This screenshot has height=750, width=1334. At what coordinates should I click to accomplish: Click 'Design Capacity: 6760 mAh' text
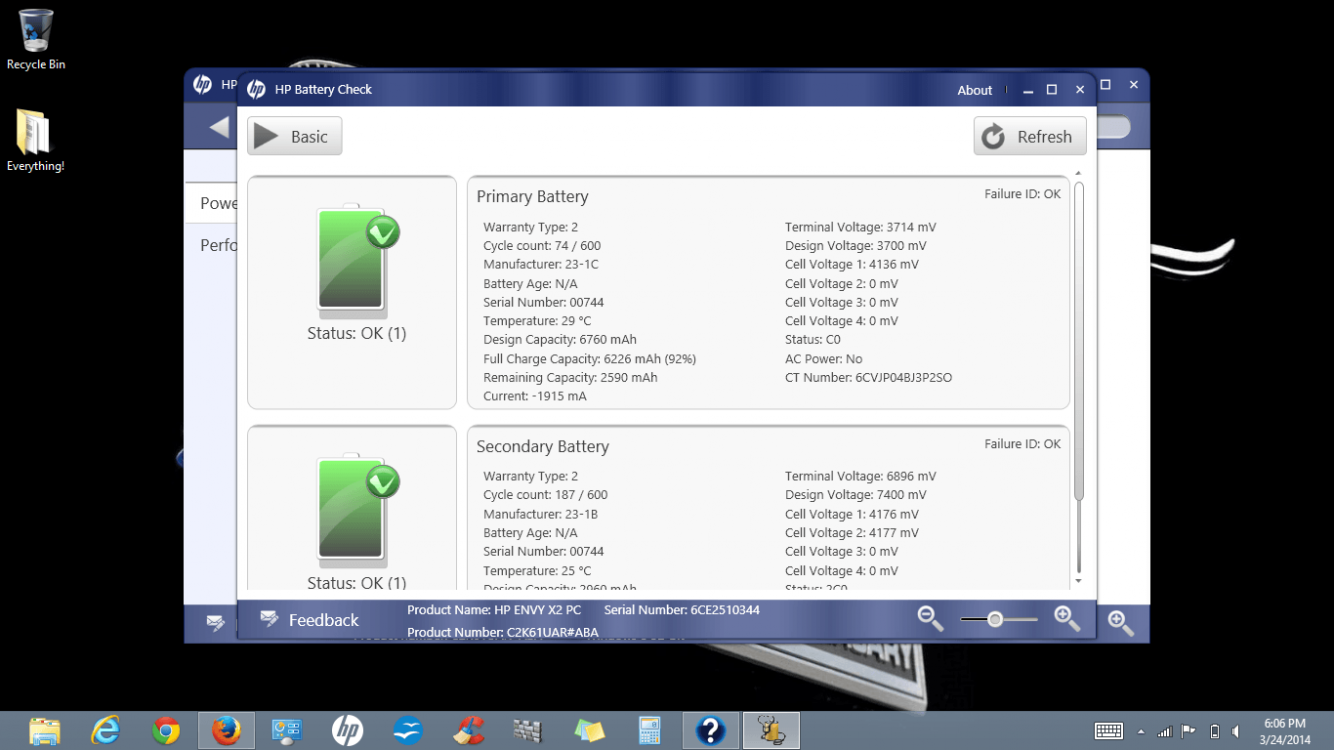click(560, 340)
